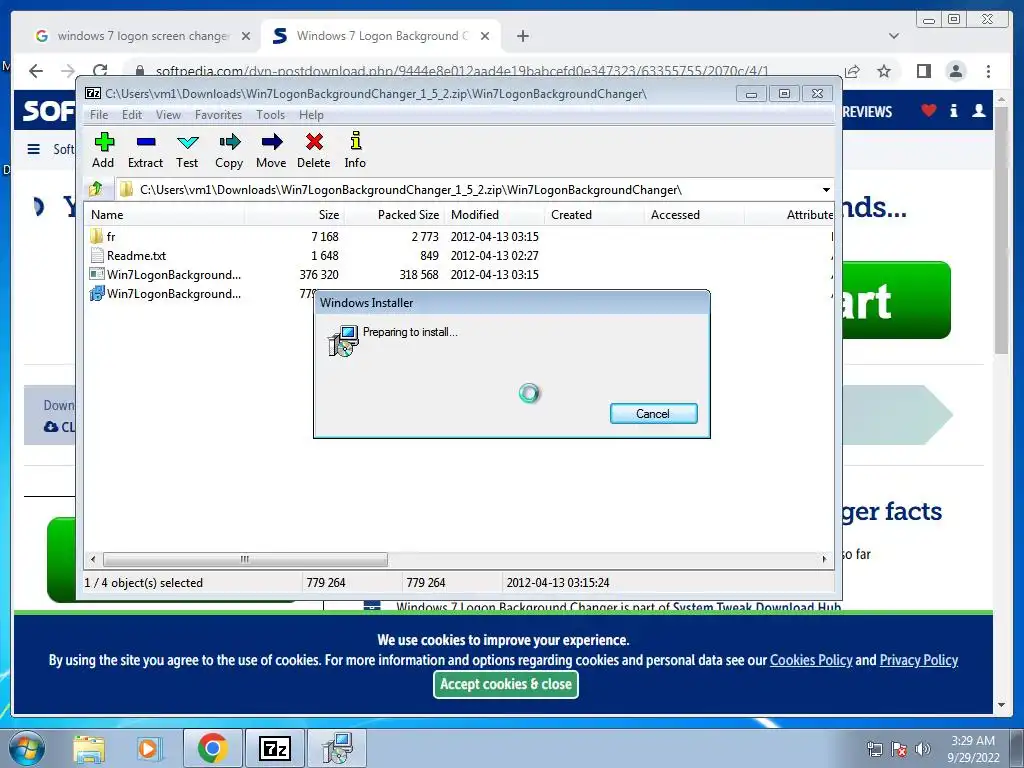Go up one folder level in 7-Zip
The height and width of the screenshot is (768, 1024).
click(95, 189)
